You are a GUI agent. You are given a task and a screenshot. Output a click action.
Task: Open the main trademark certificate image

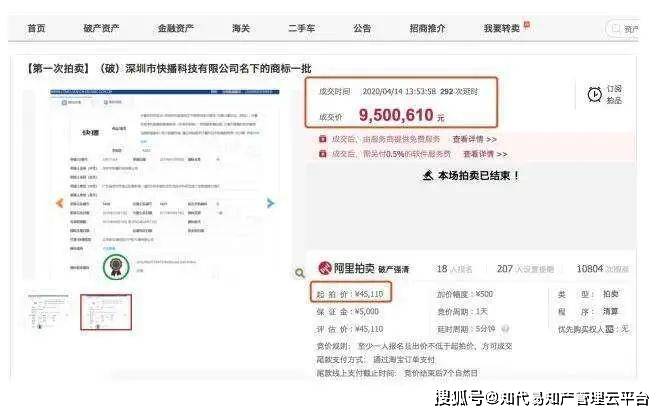point(164,184)
